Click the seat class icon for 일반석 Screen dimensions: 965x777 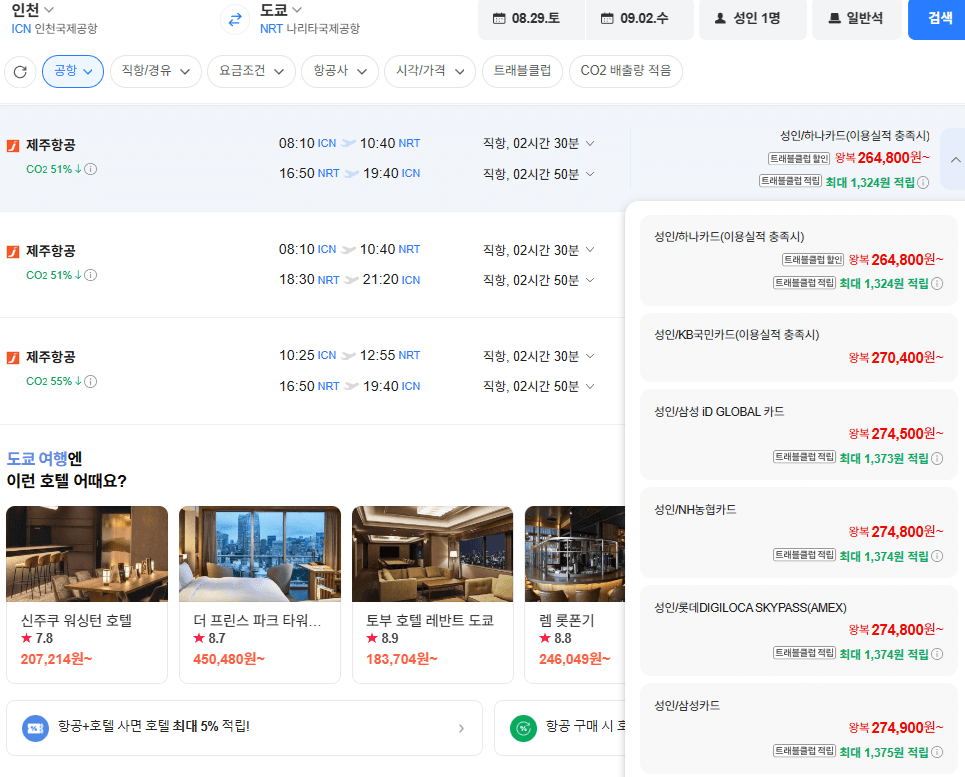coord(834,18)
